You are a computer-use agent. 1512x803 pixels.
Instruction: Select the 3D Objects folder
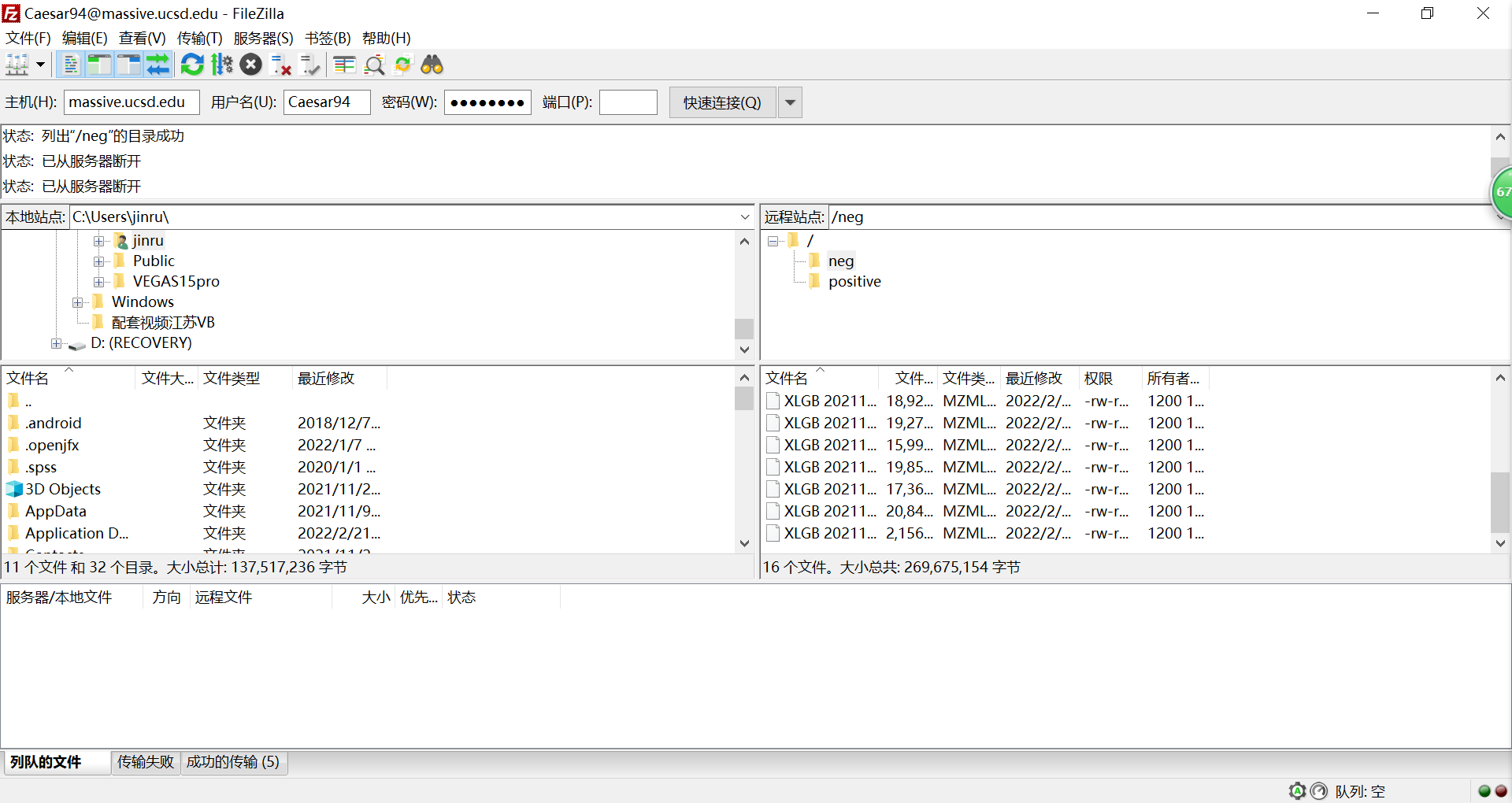coord(63,489)
